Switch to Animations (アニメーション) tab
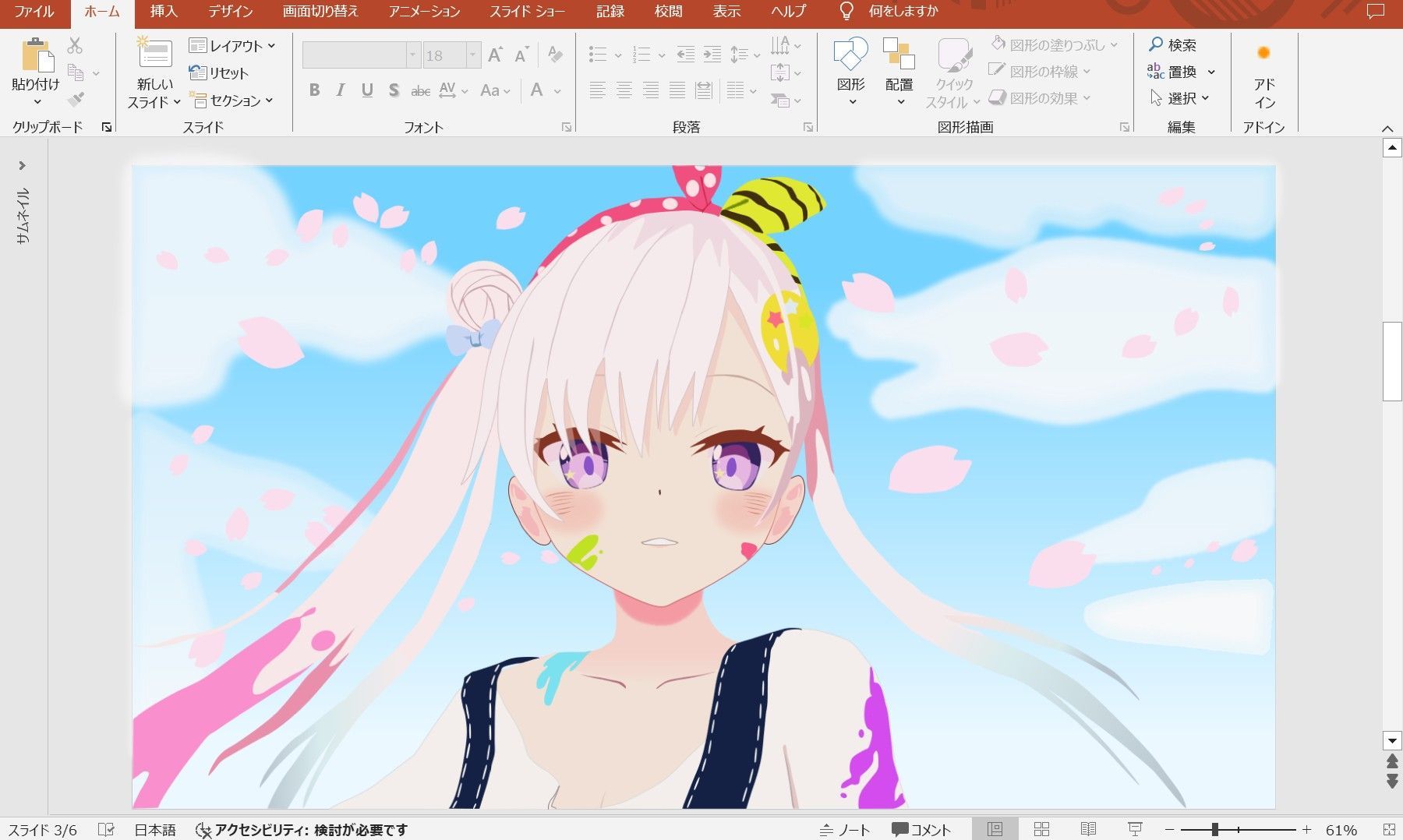1403x840 pixels. [424, 12]
